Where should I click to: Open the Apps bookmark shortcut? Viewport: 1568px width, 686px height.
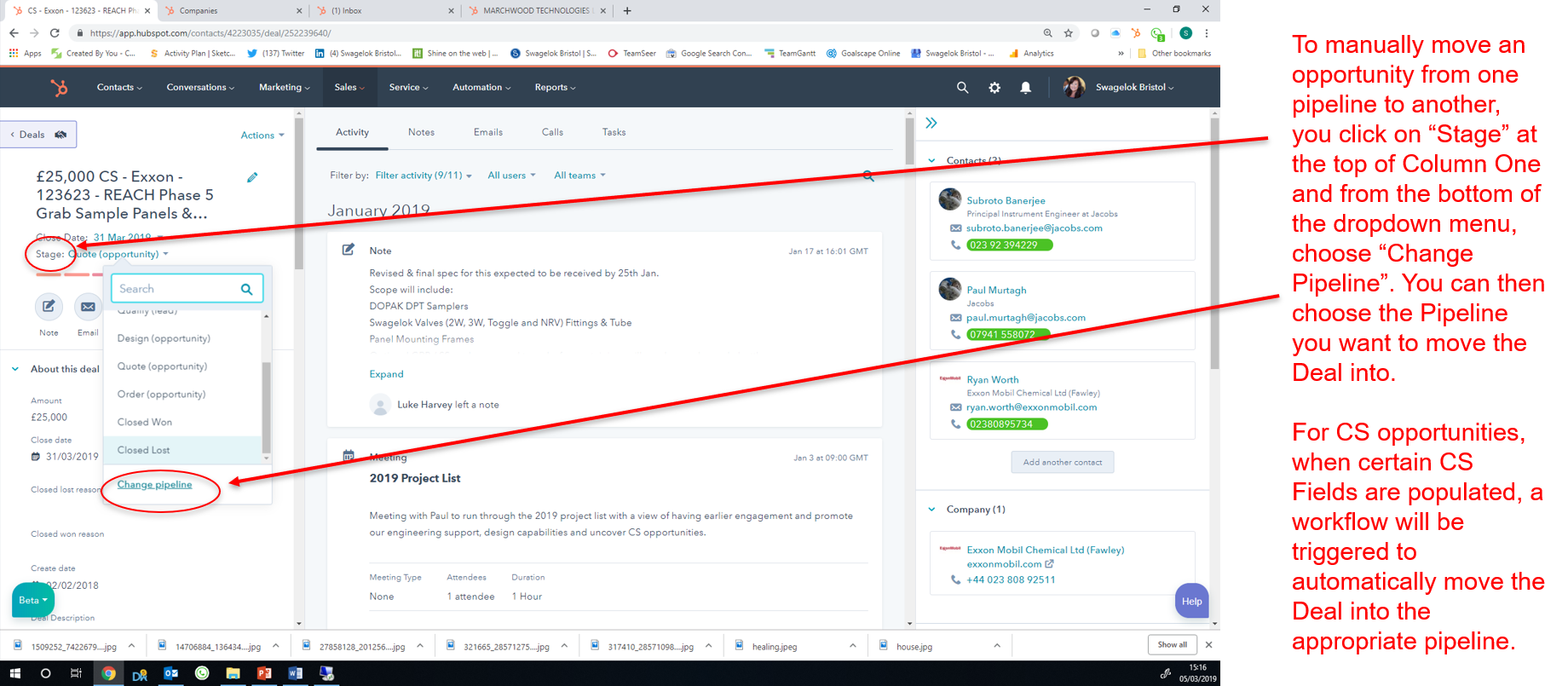(x=25, y=53)
